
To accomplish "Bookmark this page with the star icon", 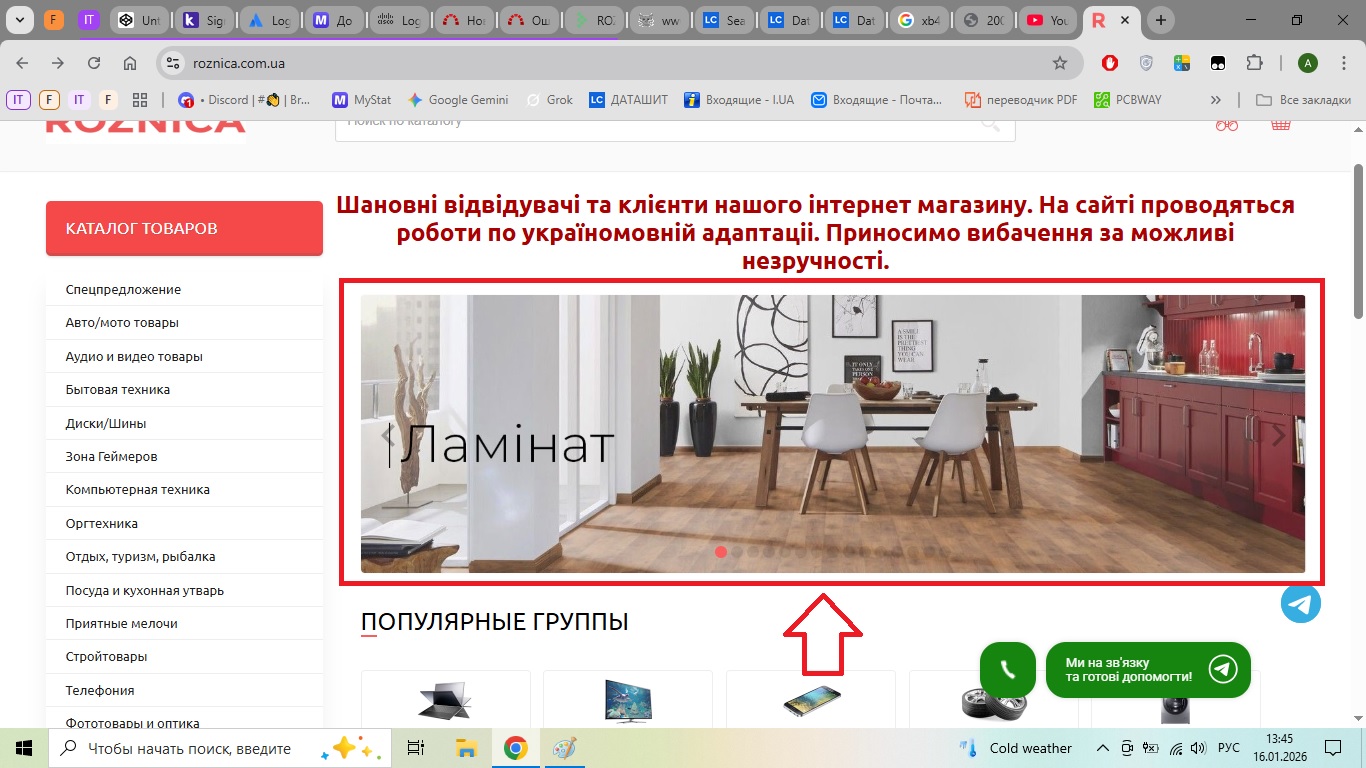I will tap(1060, 63).
